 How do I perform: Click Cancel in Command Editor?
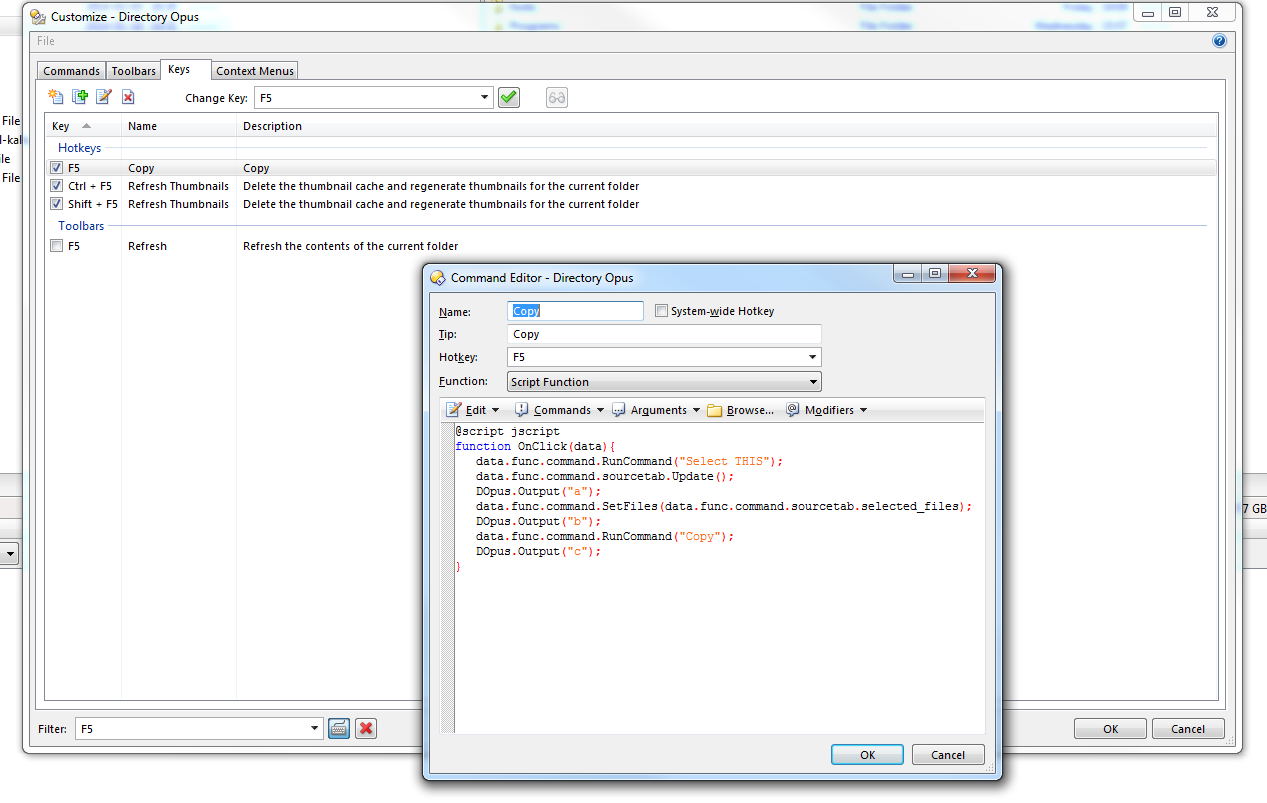click(947, 755)
